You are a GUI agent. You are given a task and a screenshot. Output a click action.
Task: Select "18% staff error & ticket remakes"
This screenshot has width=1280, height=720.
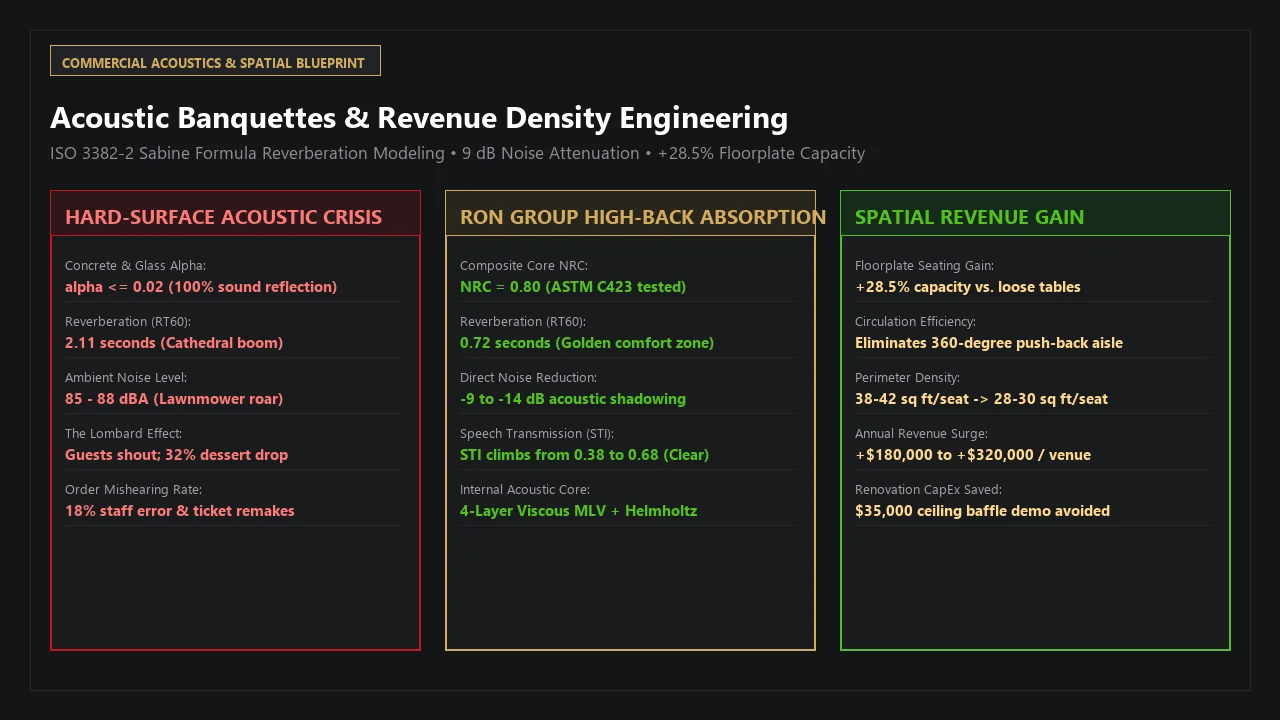tap(180, 511)
